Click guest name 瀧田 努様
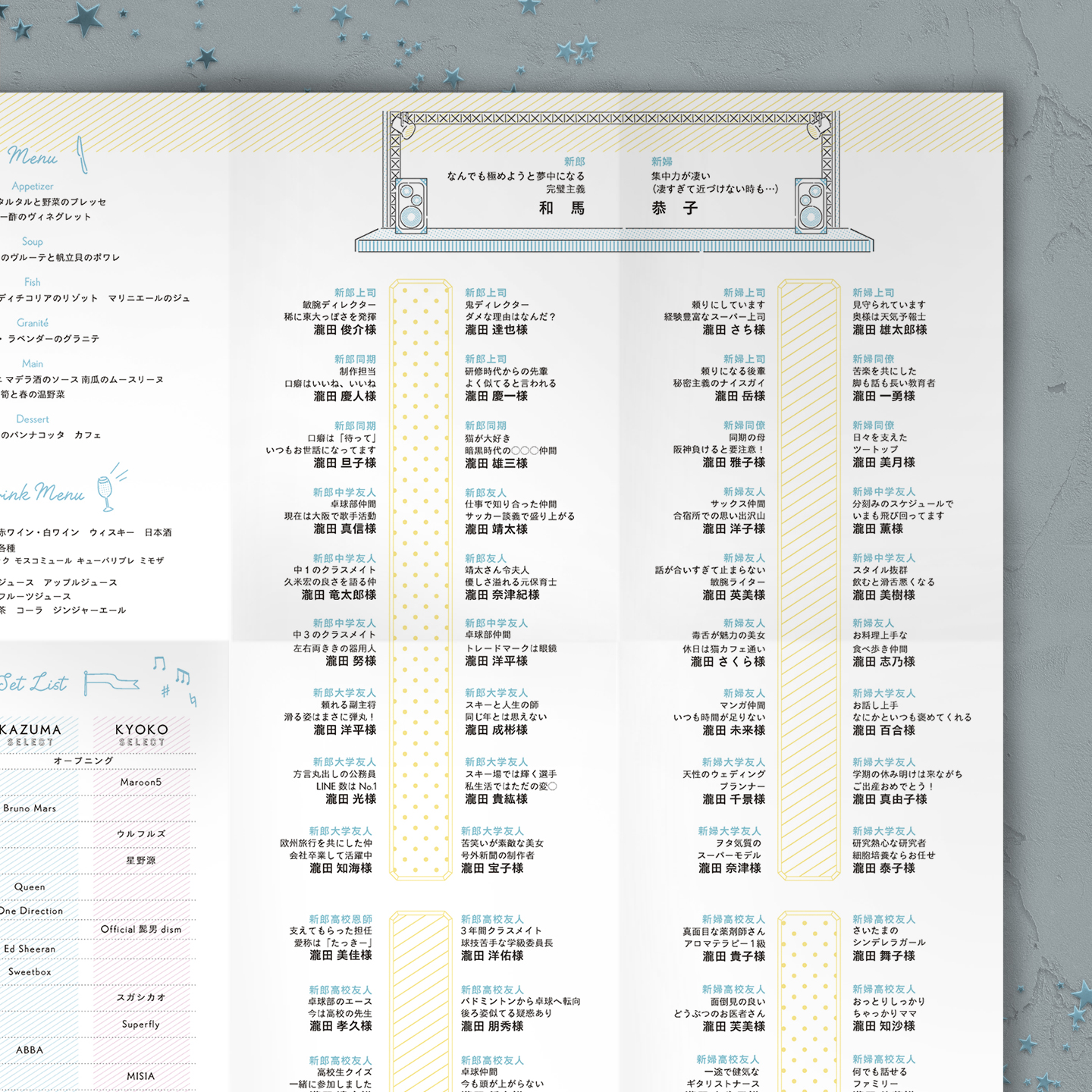1092x1092 pixels. 351,661
